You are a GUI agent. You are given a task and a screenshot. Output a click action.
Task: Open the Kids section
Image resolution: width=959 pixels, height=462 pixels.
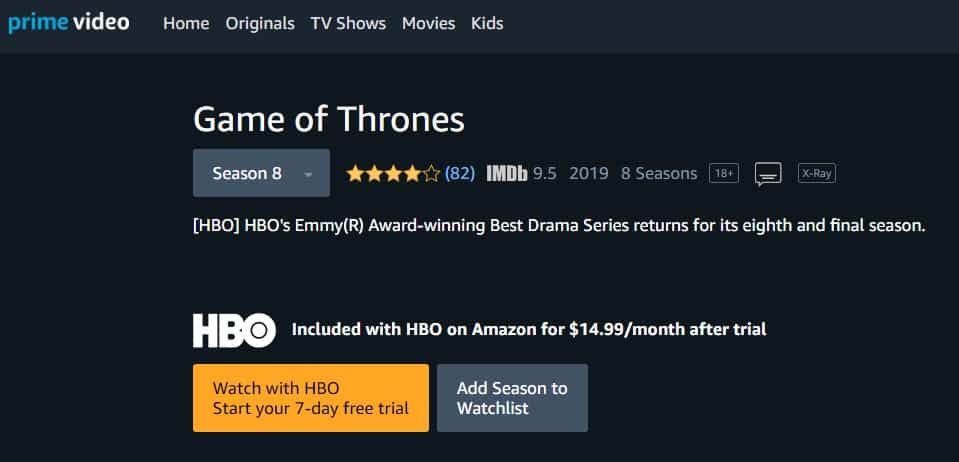point(487,23)
